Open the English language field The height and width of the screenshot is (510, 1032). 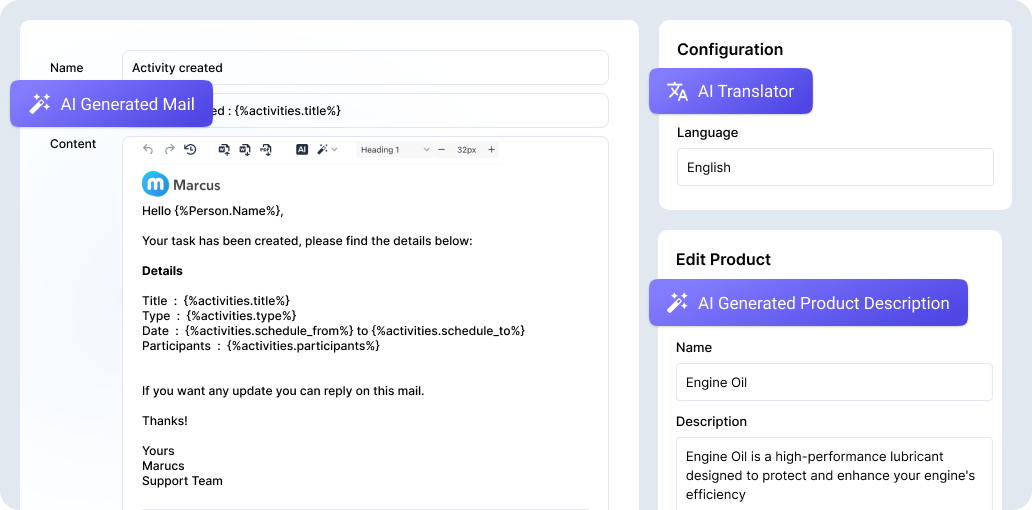[x=835, y=167]
